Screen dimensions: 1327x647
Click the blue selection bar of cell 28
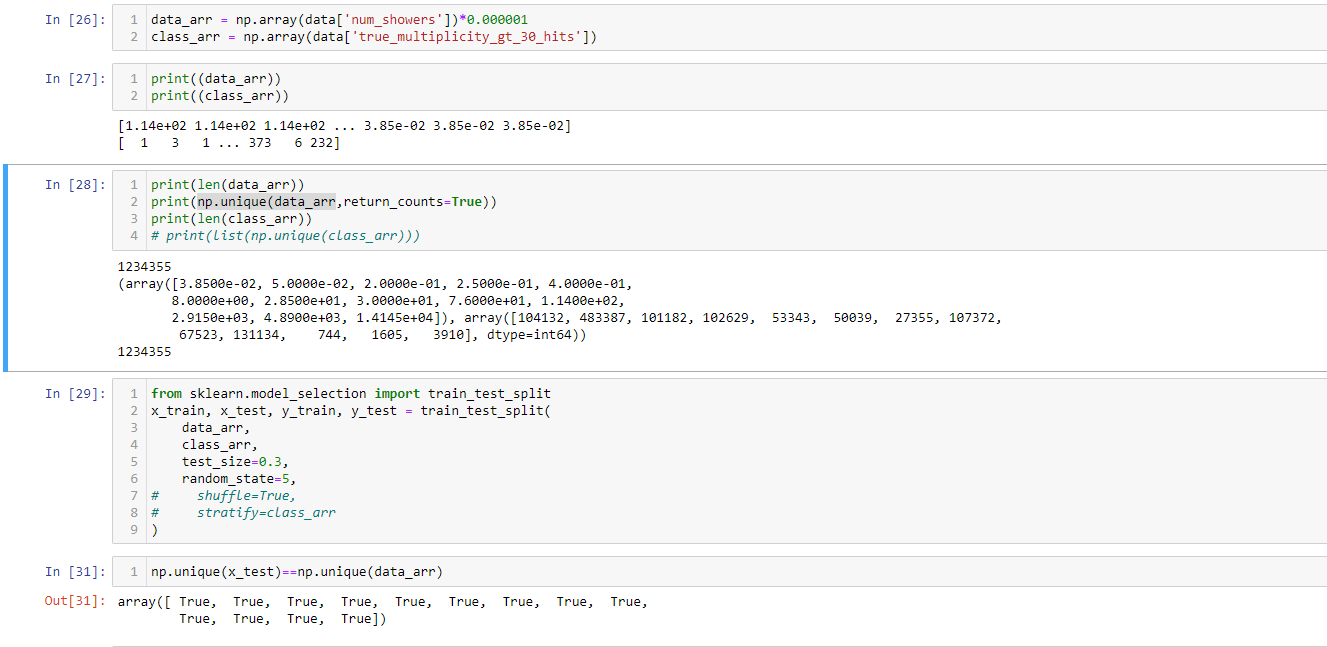point(7,268)
